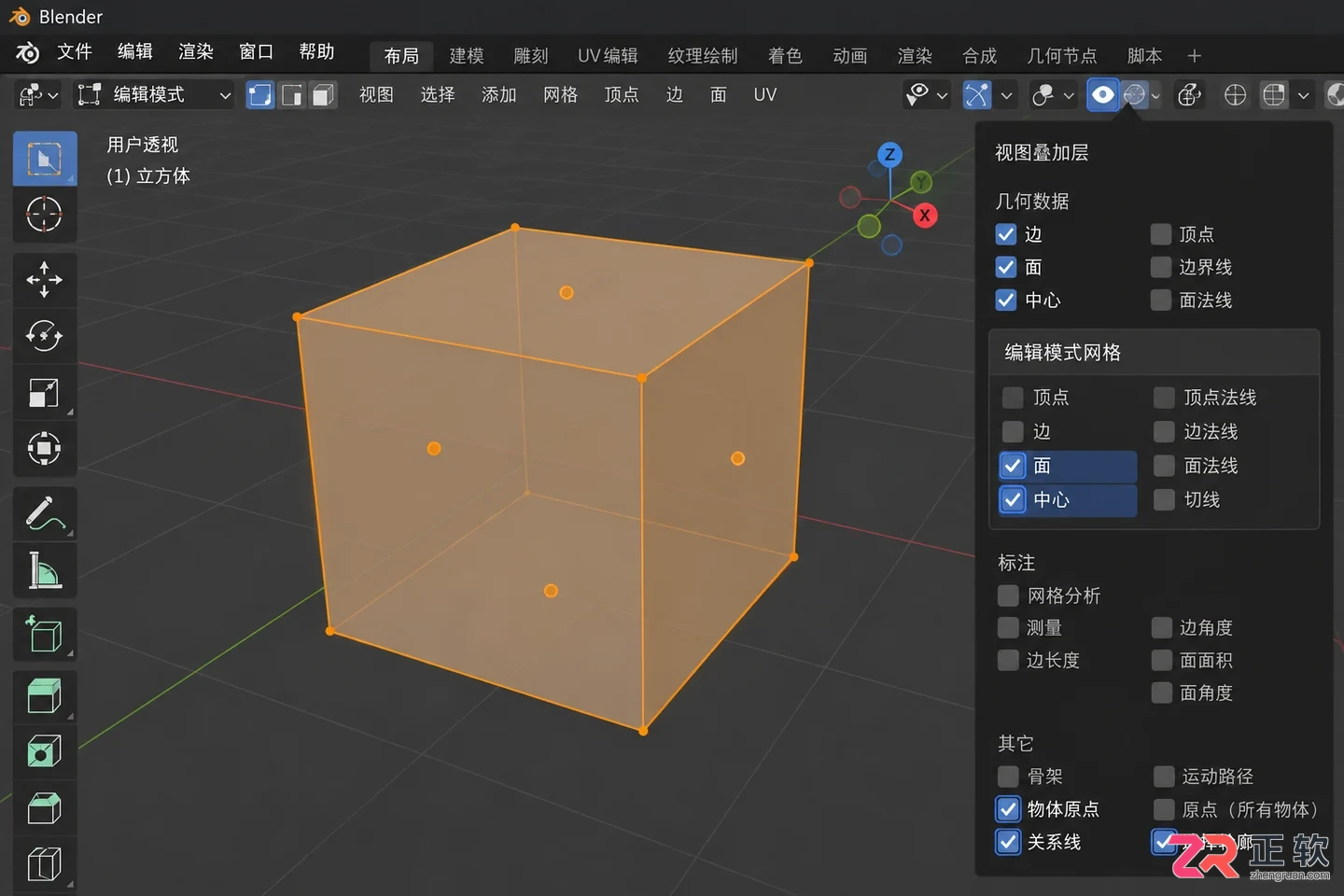This screenshot has height=896, width=1344.
Task: Activate the 3D Cursor tool
Action: click(45, 215)
